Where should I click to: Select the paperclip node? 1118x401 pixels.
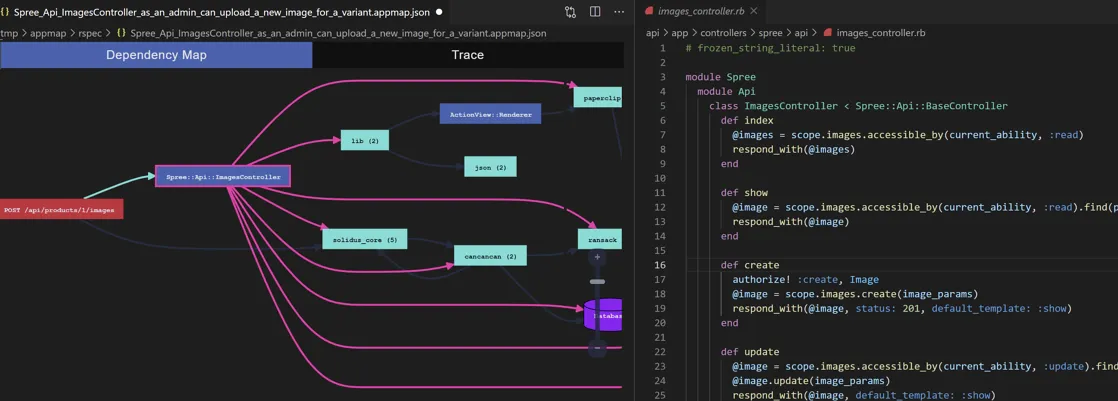tap(598, 97)
